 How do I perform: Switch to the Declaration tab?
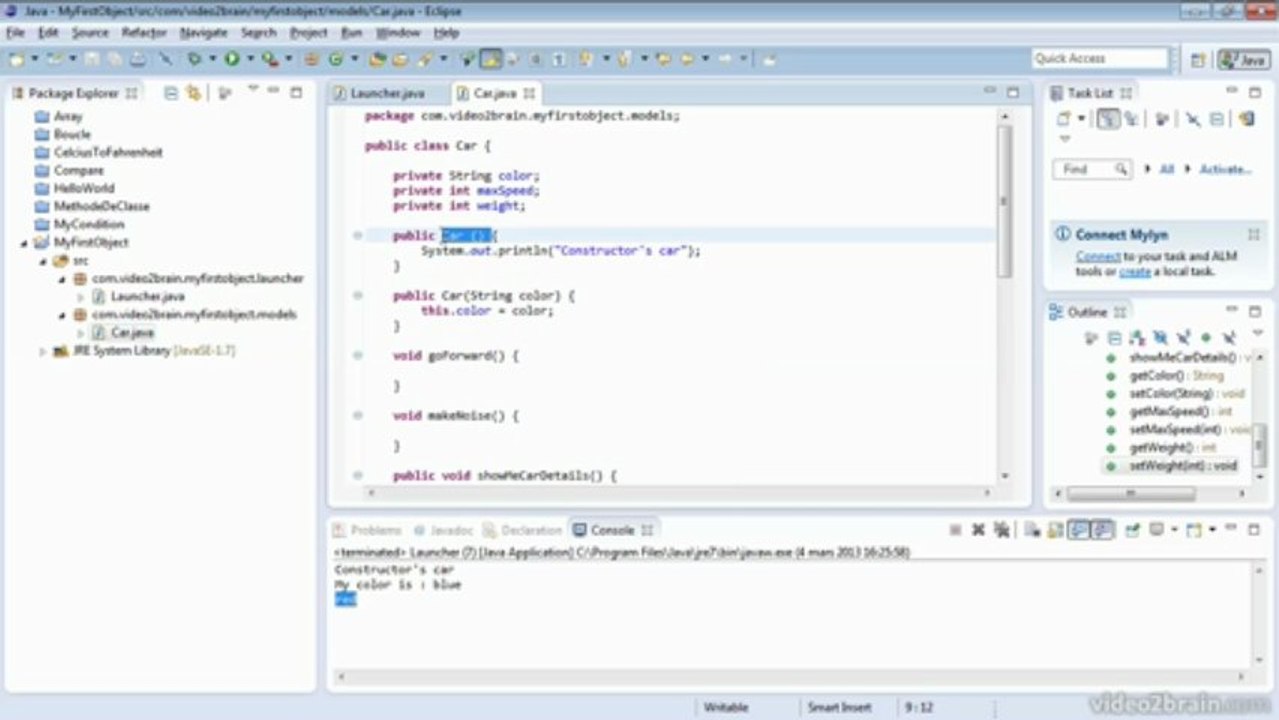tap(523, 530)
